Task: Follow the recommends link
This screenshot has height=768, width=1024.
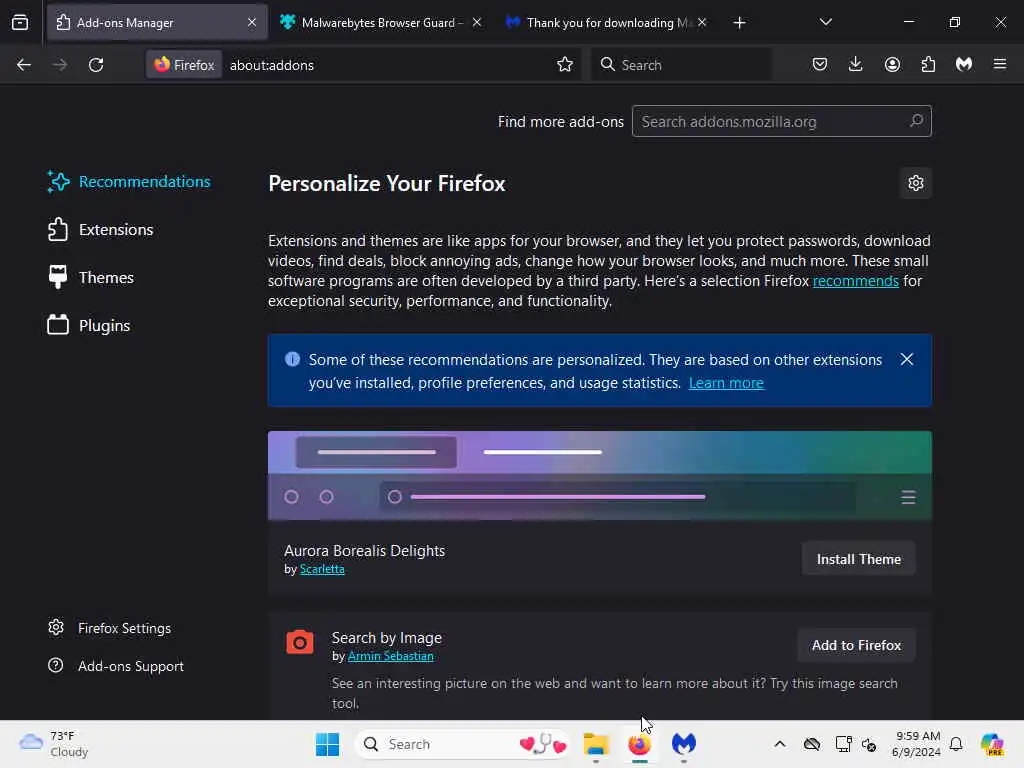Action: pyautogui.click(x=856, y=281)
